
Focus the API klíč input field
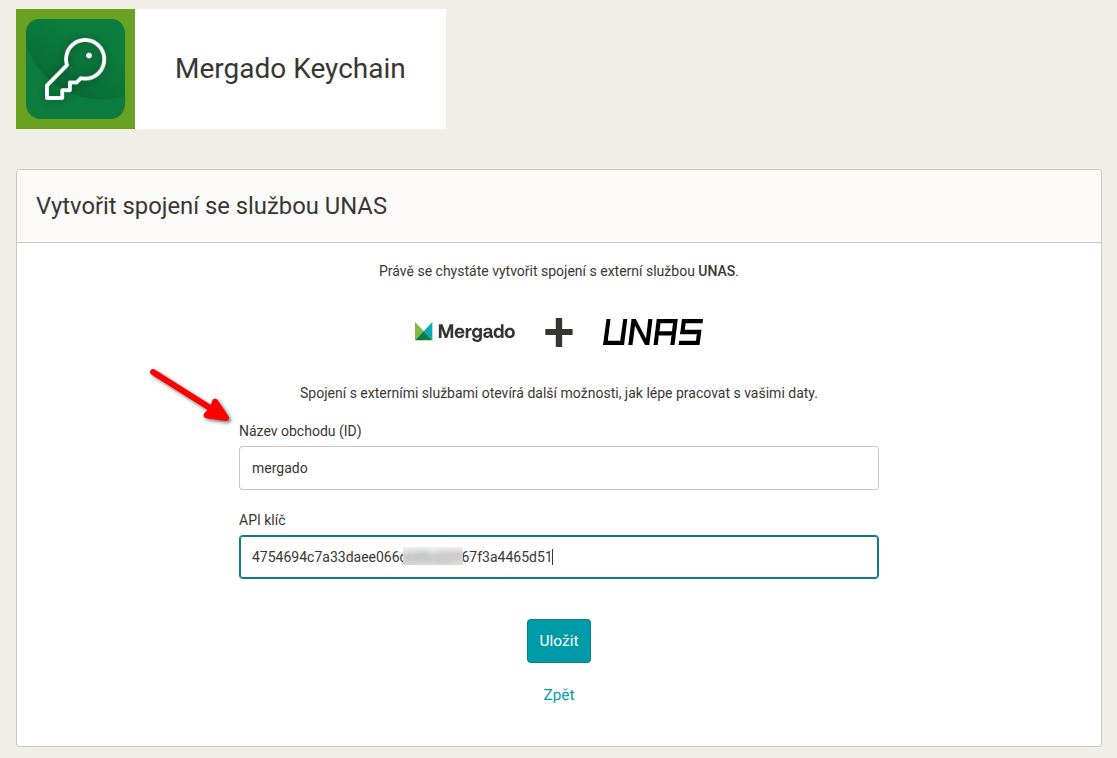pos(558,557)
